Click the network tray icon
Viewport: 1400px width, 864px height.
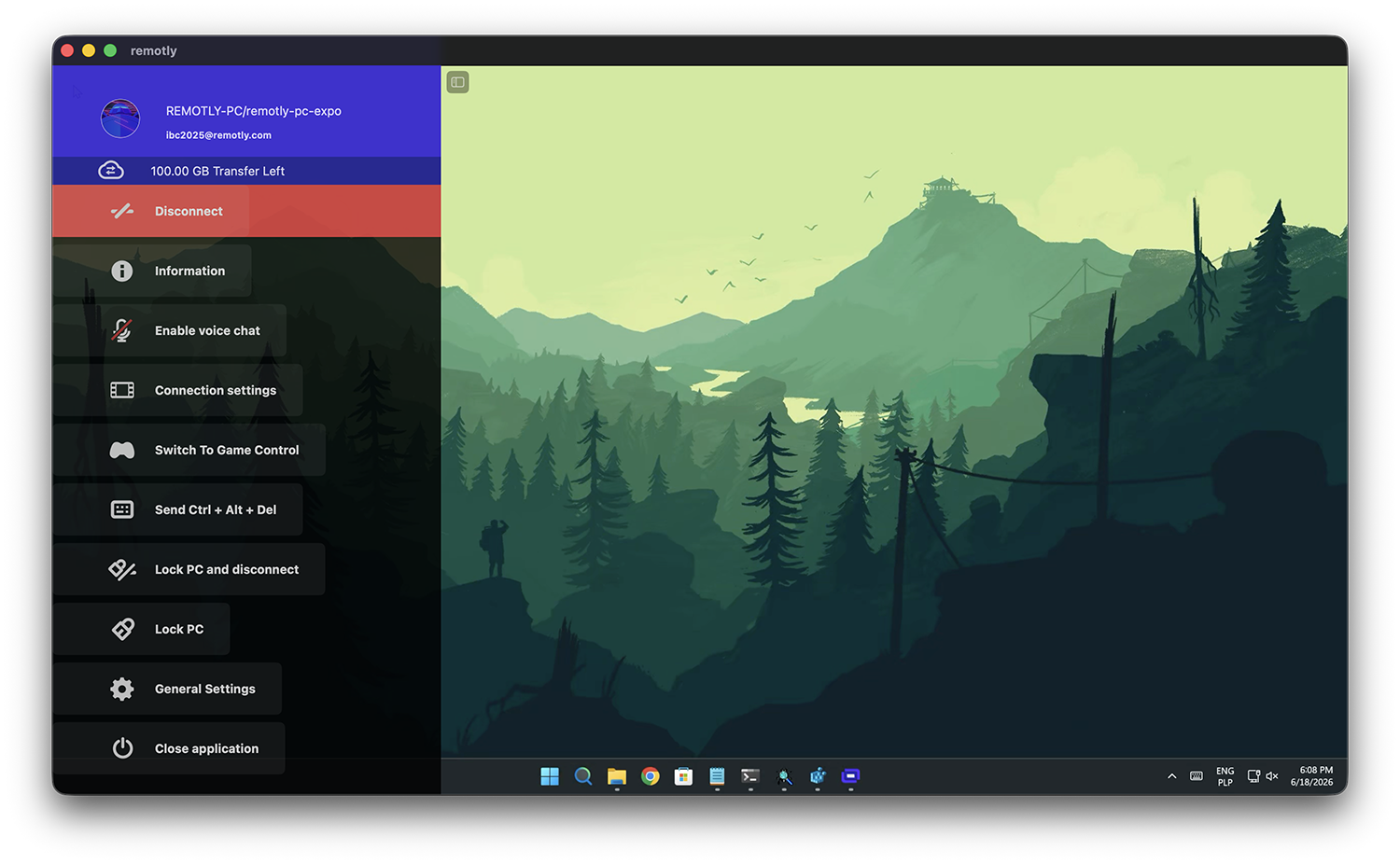pos(1253,776)
